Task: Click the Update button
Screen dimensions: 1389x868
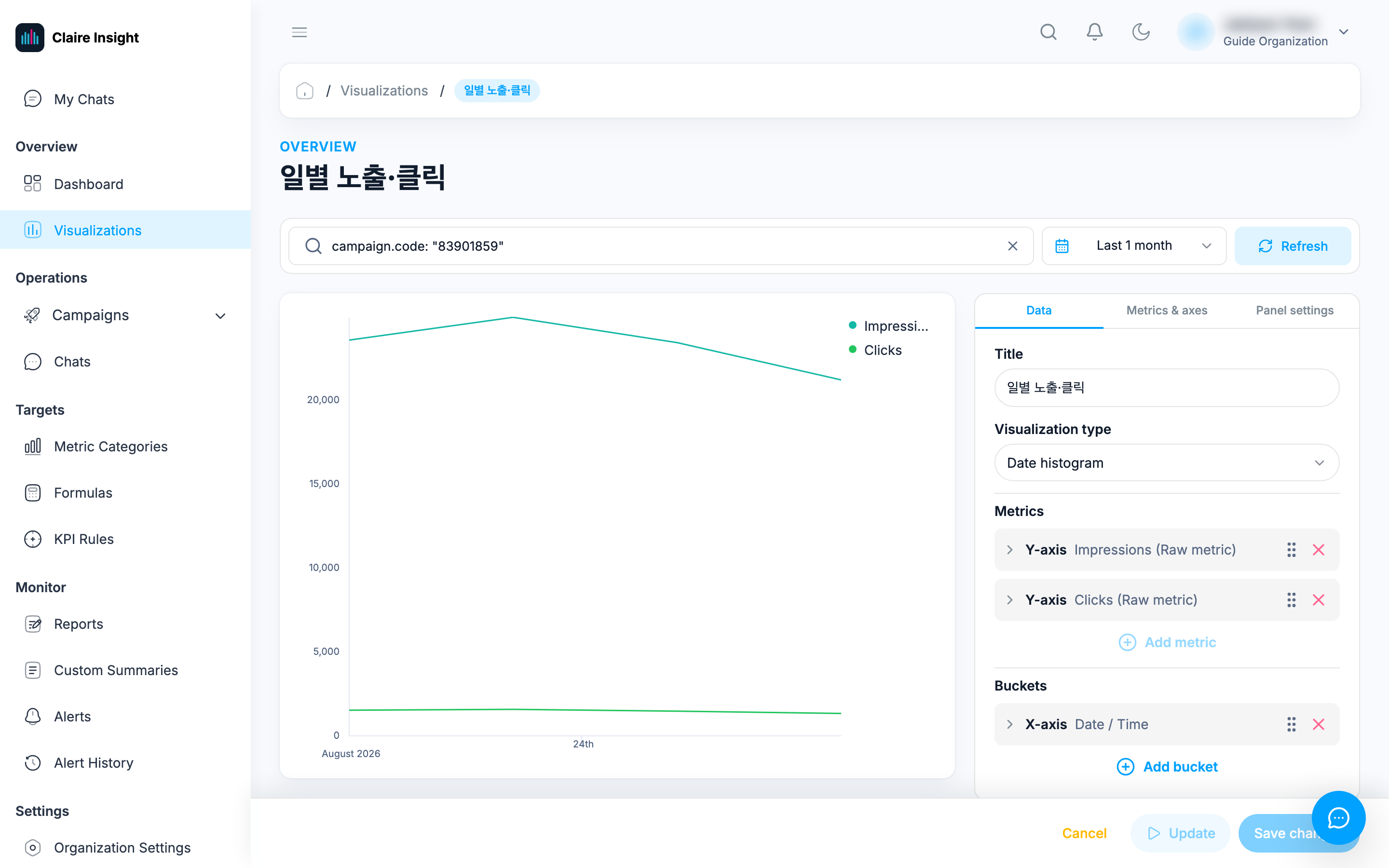Action: tap(1181, 833)
